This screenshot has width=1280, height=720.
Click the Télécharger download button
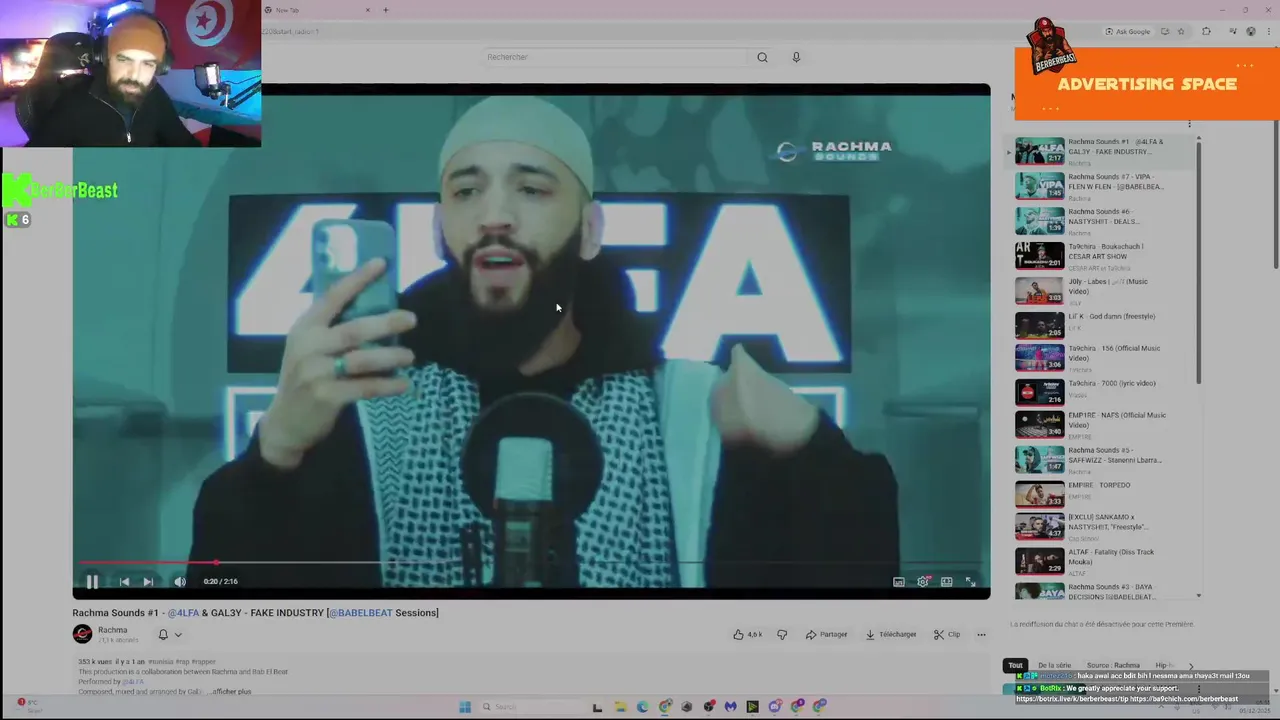click(x=891, y=634)
